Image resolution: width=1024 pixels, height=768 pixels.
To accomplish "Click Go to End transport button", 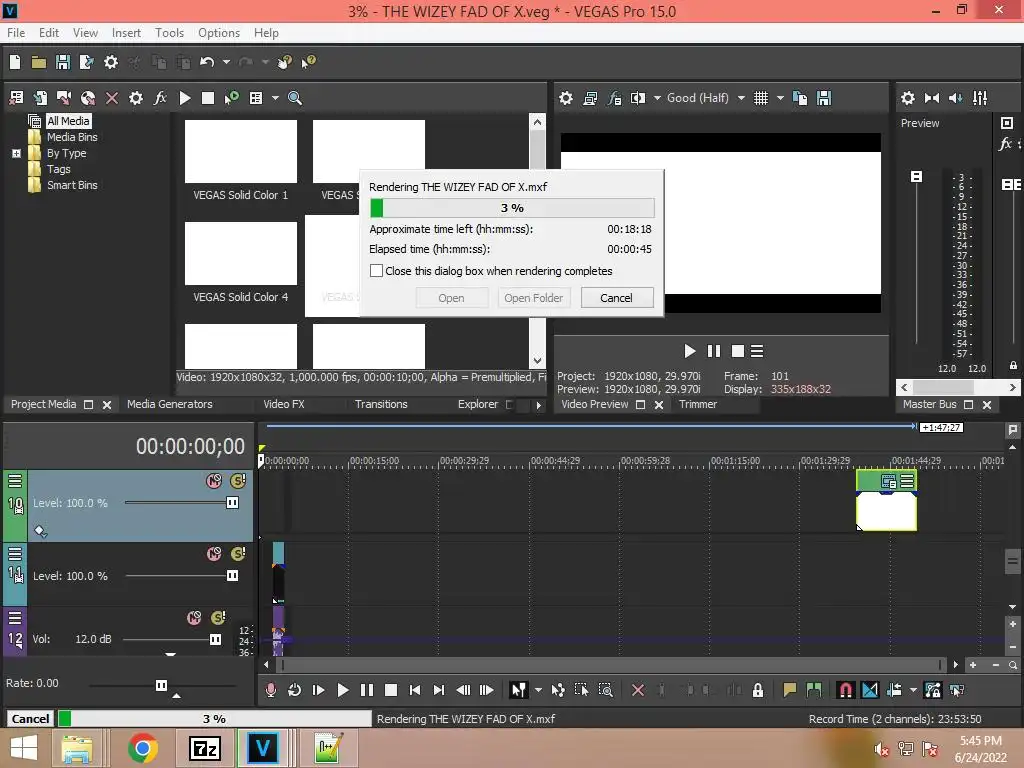I will coord(439,690).
